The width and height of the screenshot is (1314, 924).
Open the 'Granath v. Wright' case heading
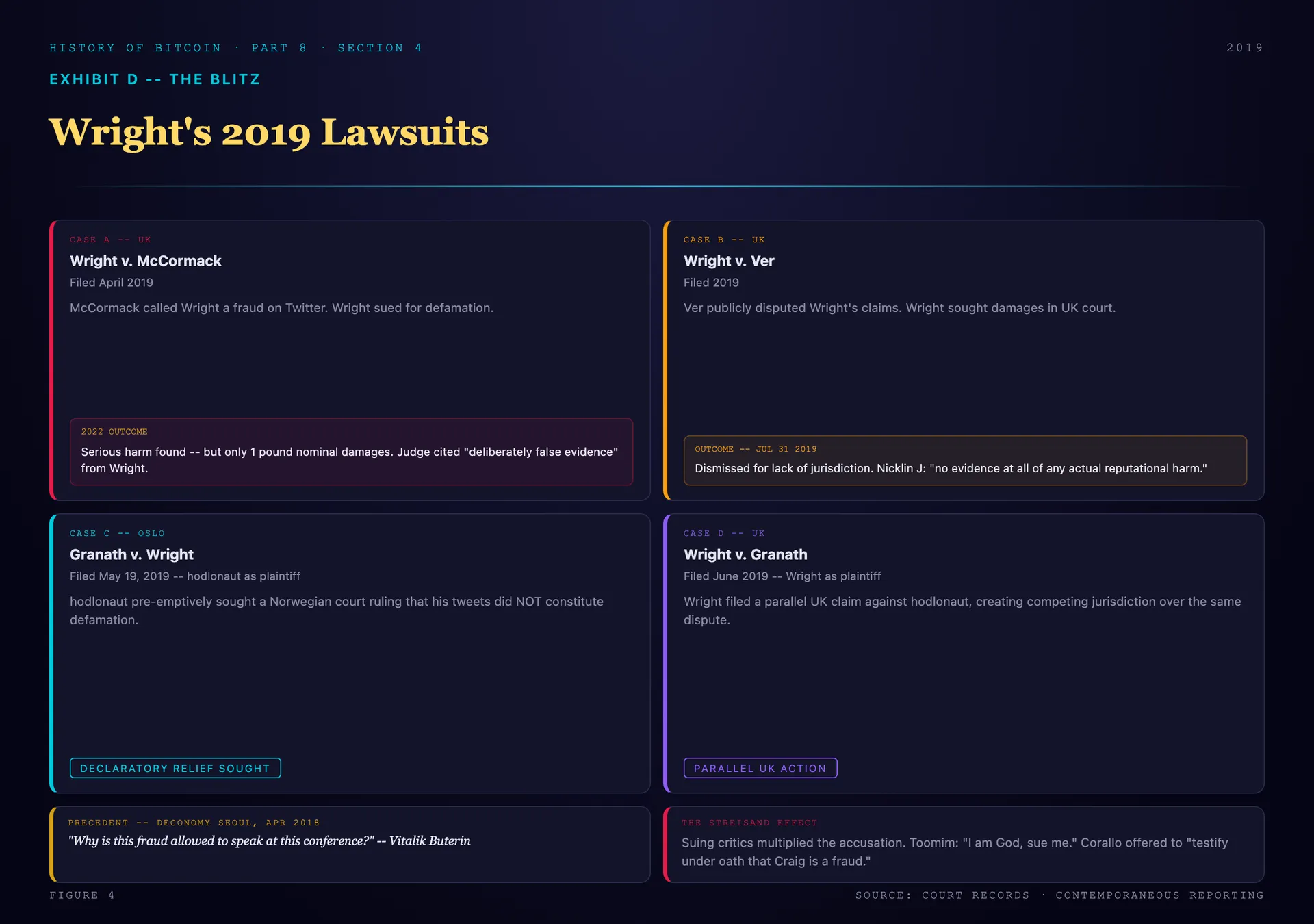point(131,554)
